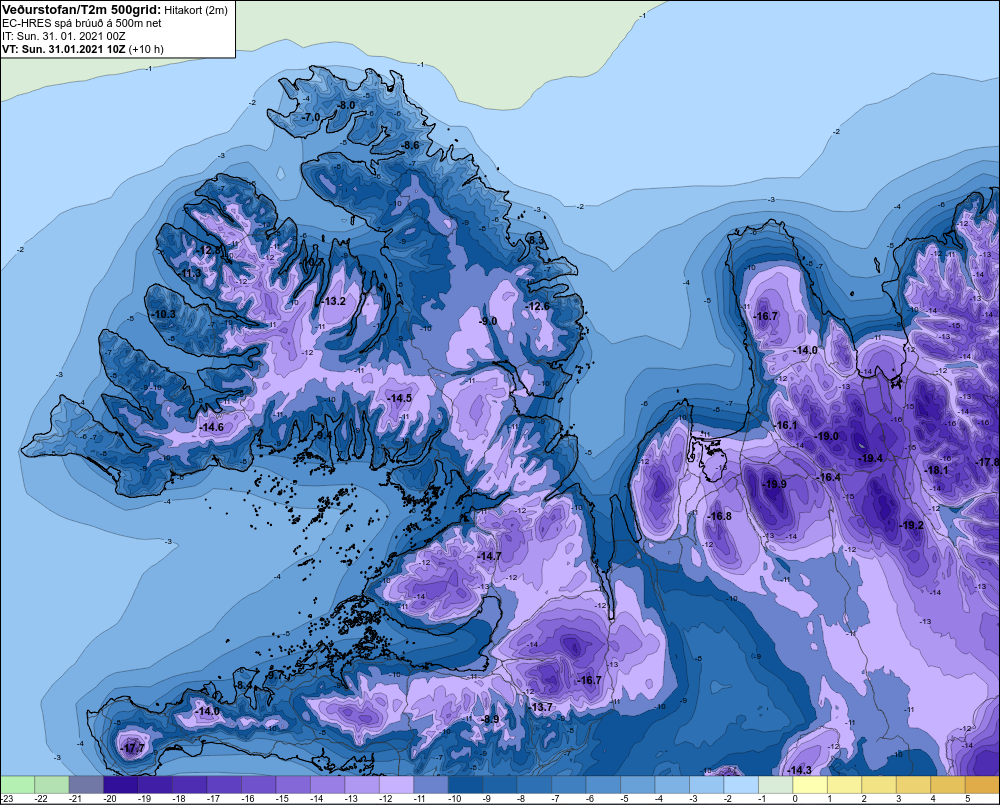This screenshot has height=805, width=1000.
Task: Click the dark purple legend swatch labelled -20
Action: (x=121, y=785)
